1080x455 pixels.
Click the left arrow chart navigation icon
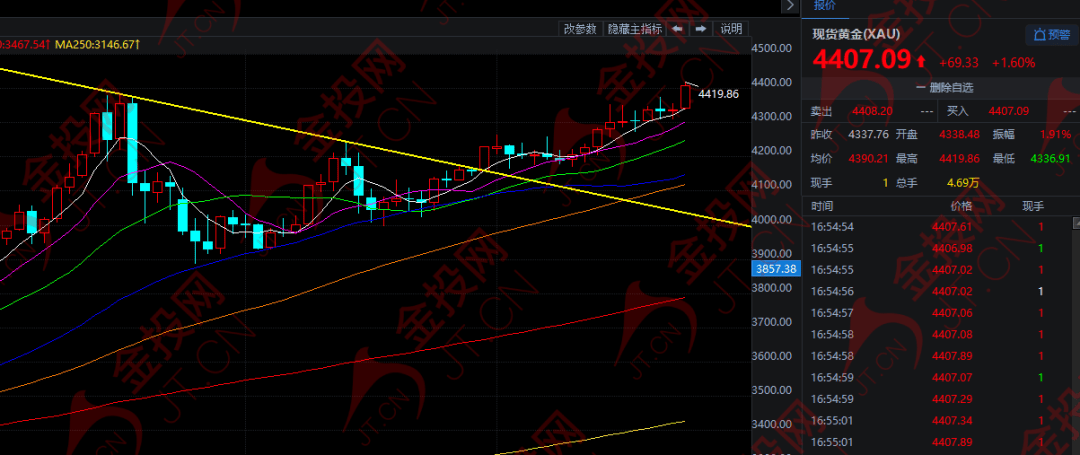coord(677,29)
